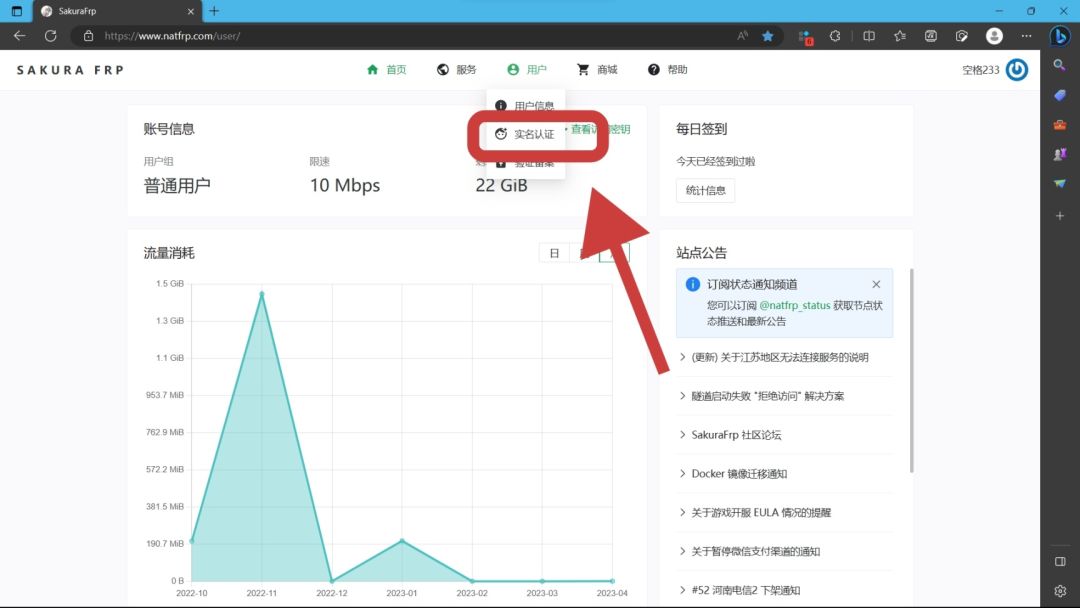Open the tab actions menu icon
This screenshot has height=608, width=1080.
17,11
